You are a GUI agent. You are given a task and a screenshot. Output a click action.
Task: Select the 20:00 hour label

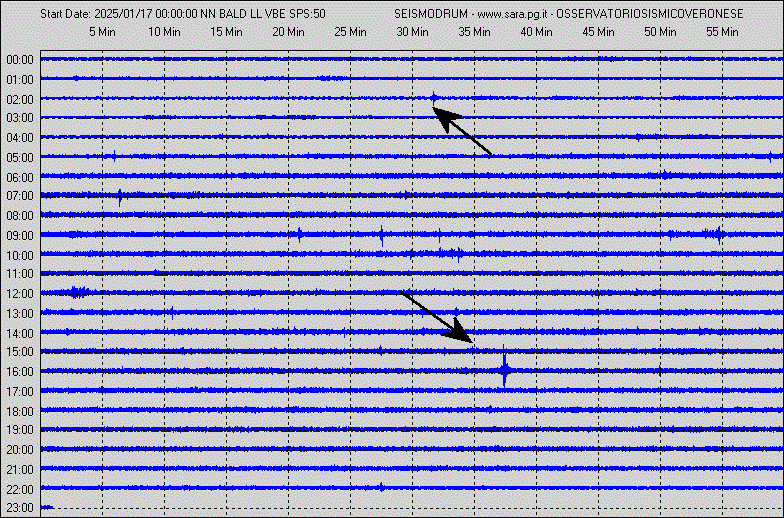(20, 450)
